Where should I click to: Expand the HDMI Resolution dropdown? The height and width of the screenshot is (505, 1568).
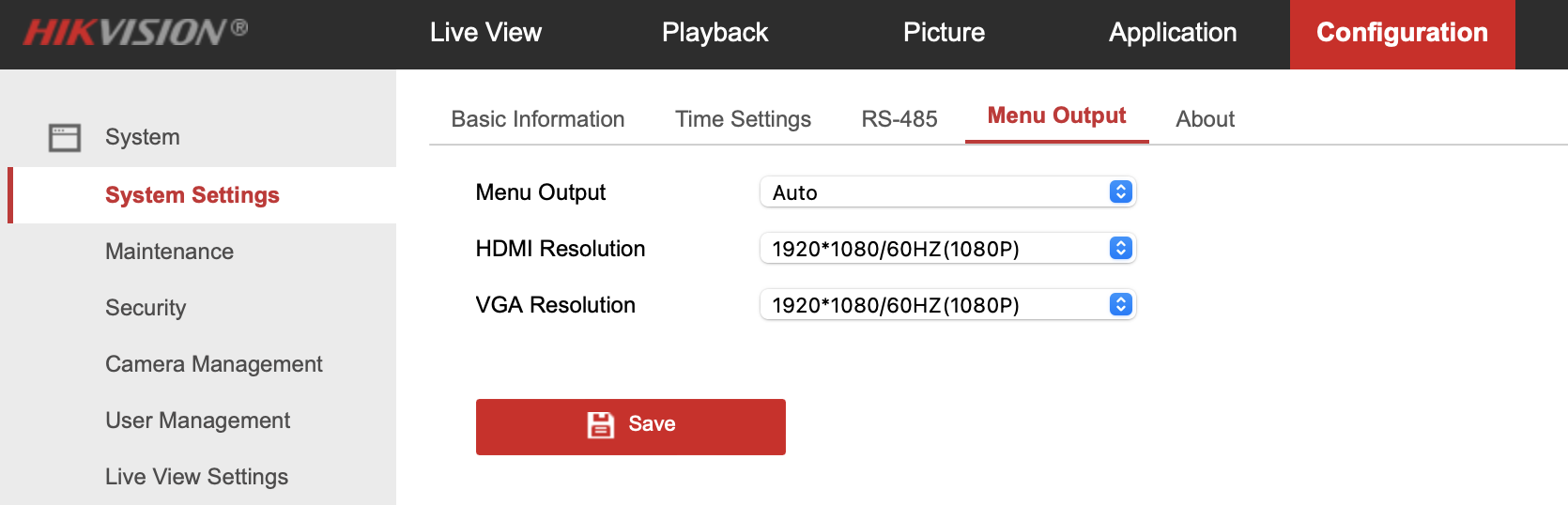coord(946,249)
